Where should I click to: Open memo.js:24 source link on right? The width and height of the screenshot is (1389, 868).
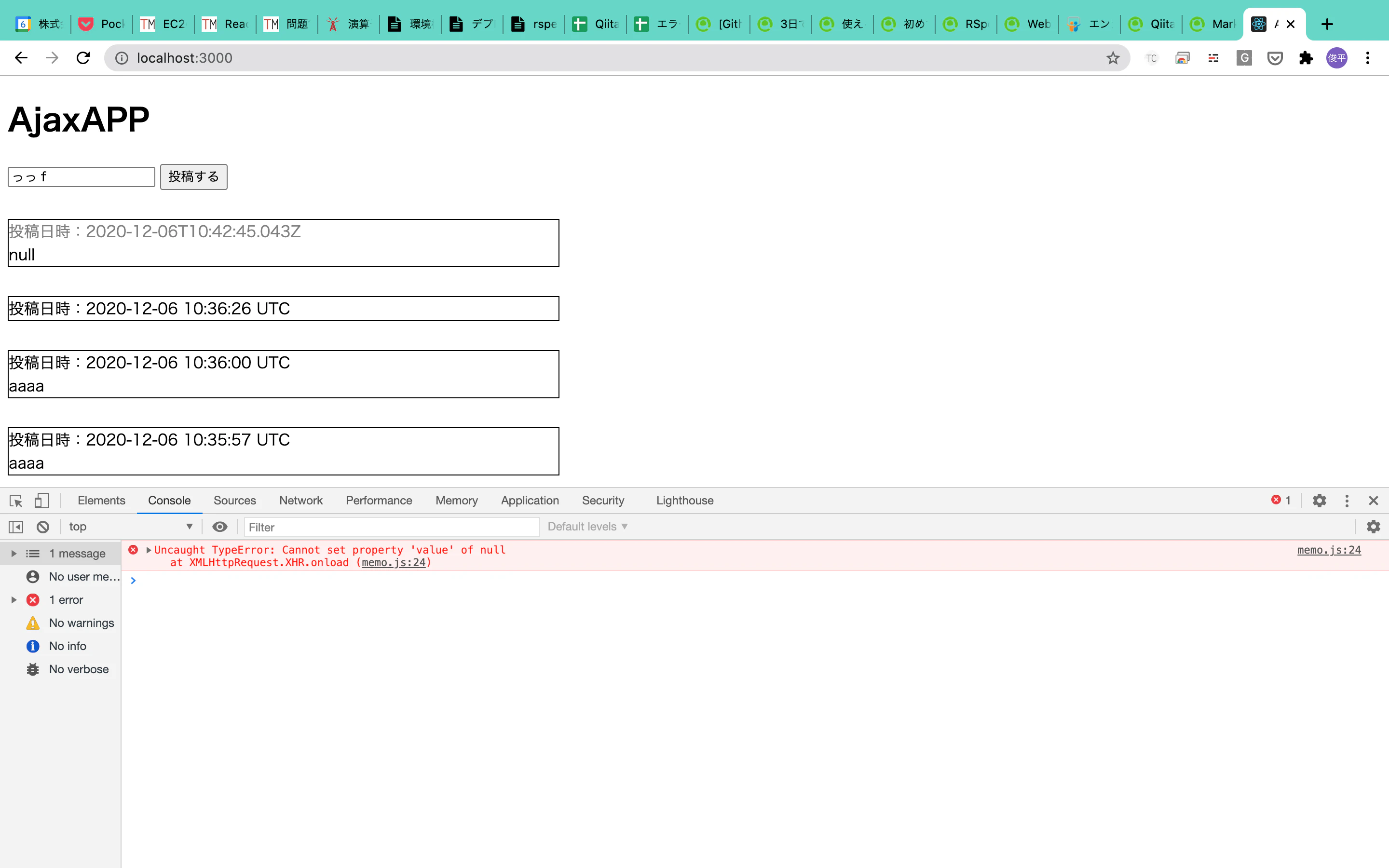tap(1329, 550)
